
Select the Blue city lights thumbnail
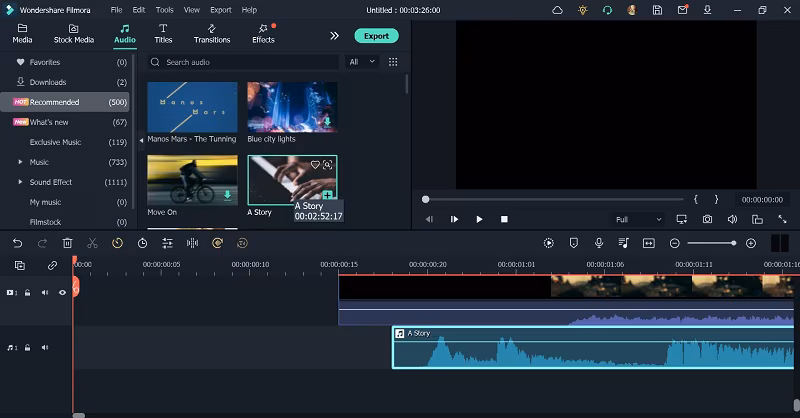292,107
